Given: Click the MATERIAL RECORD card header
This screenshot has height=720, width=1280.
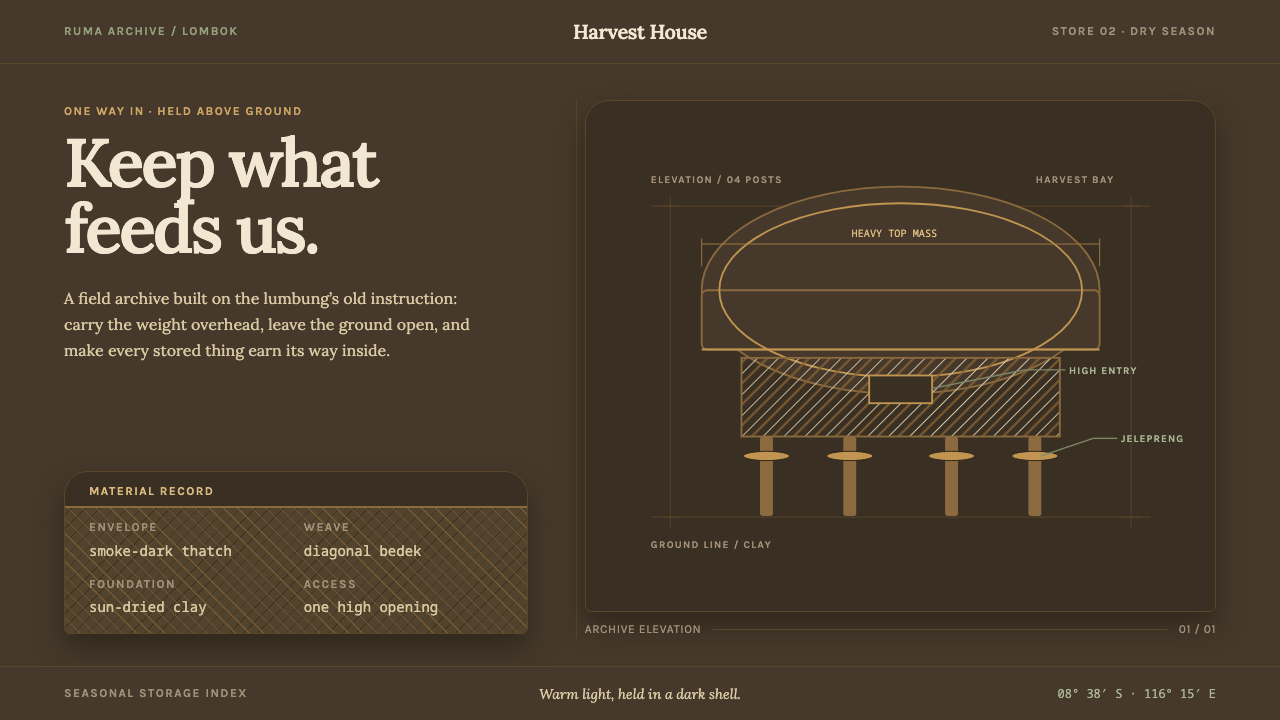Looking at the screenshot, I should pyautogui.click(x=296, y=490).
